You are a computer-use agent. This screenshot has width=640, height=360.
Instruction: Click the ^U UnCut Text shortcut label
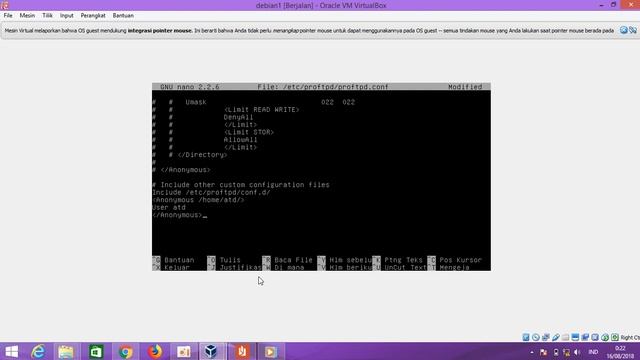[x=400, y=267]
